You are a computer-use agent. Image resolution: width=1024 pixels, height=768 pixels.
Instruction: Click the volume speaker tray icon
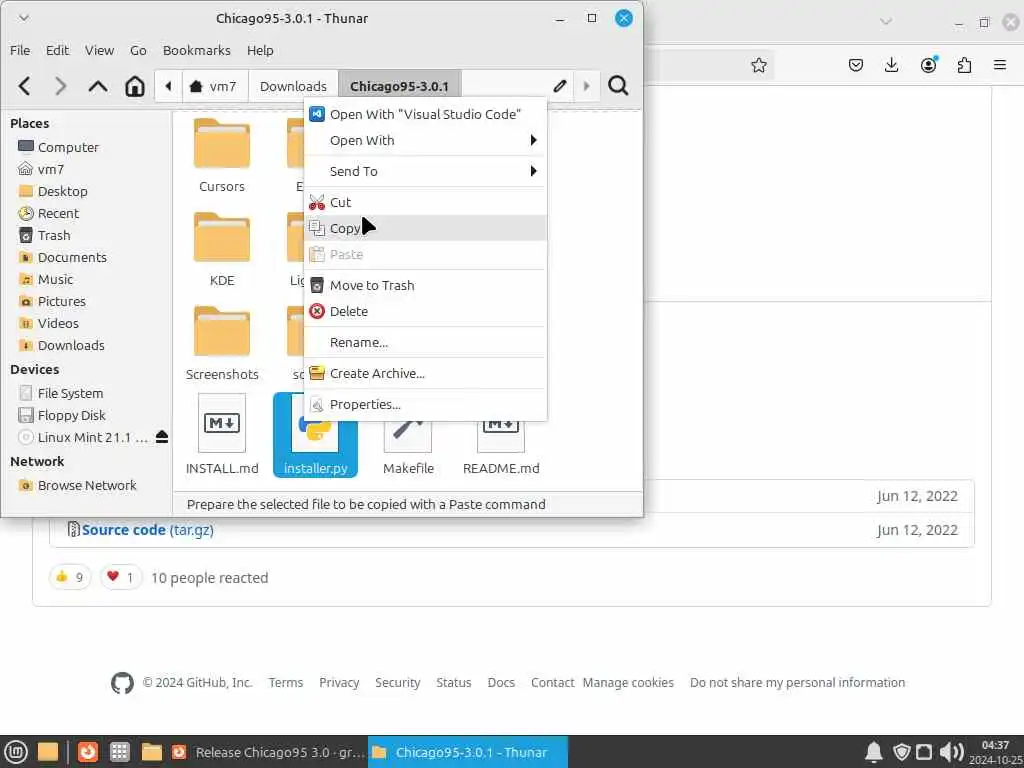(x=952, y=752)
